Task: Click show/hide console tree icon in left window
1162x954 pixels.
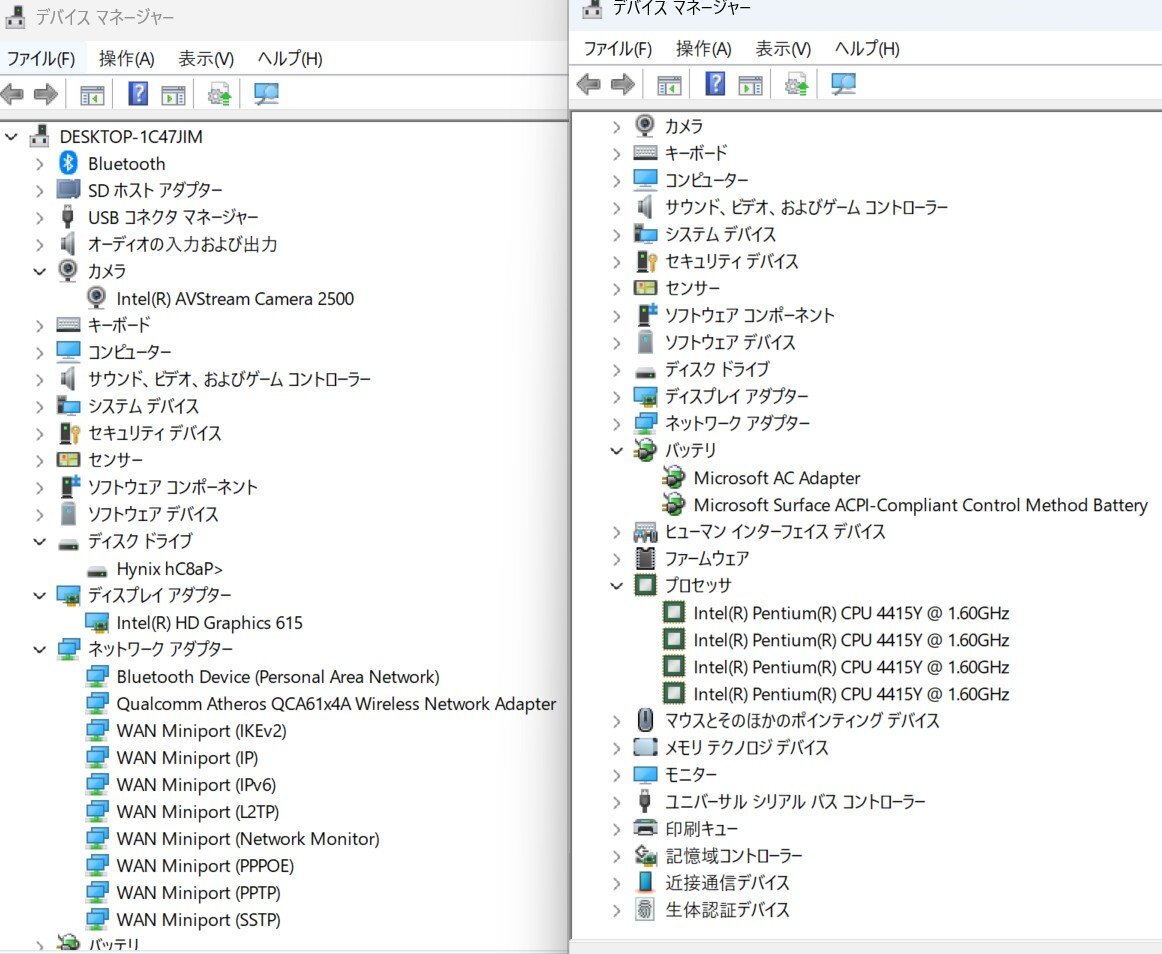Action: pos(93,95)
